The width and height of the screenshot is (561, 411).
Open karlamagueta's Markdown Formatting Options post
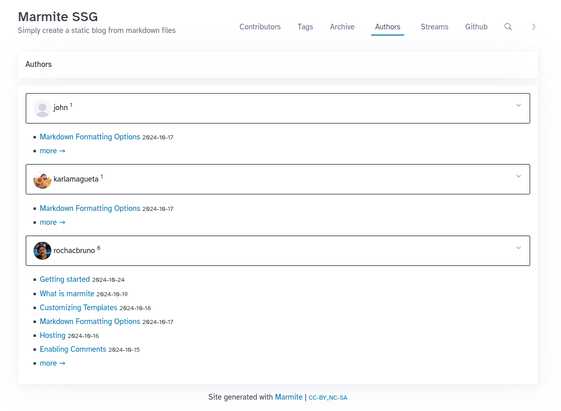(x=90, y=208)
